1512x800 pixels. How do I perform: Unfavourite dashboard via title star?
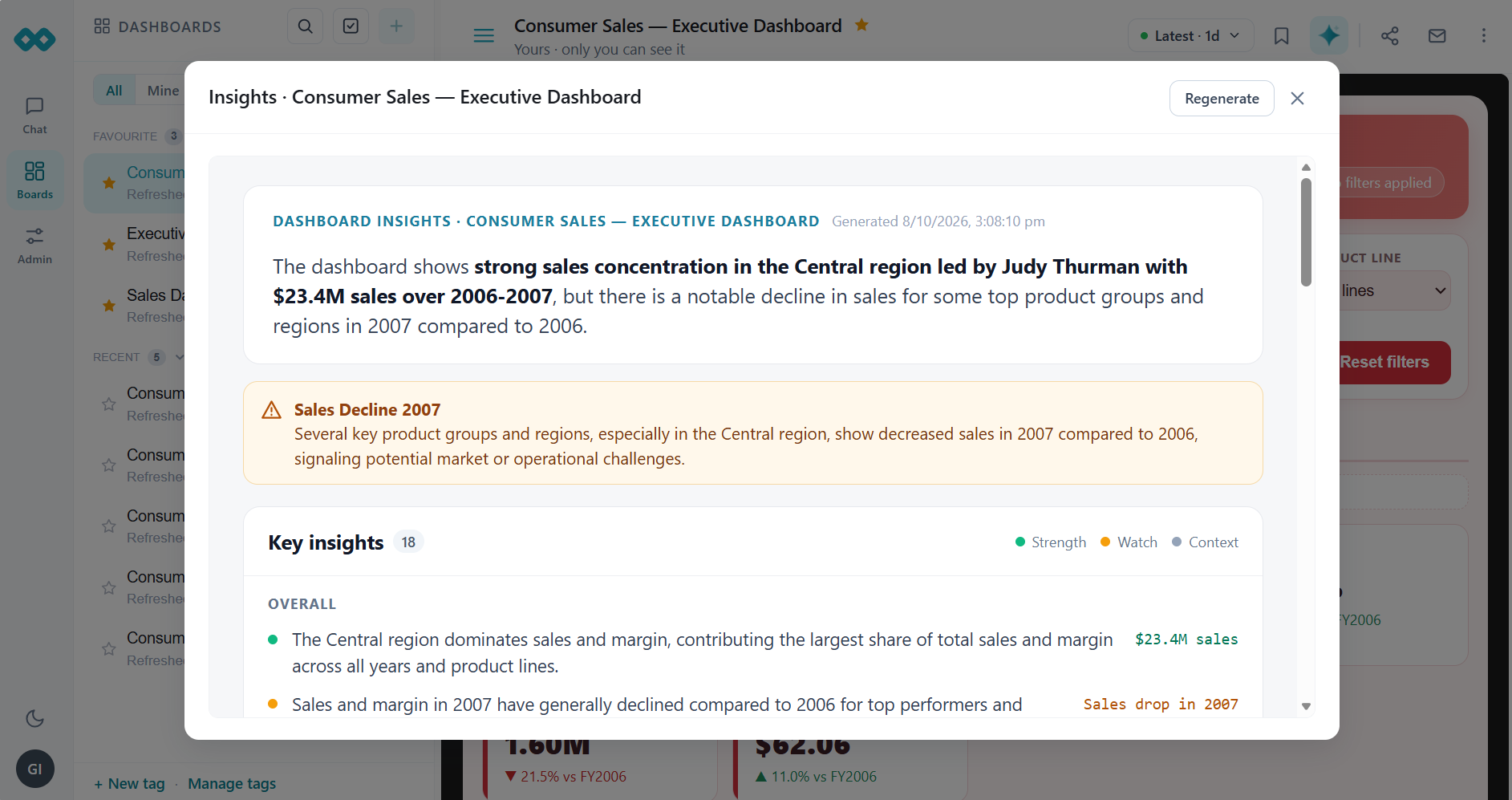pos(861,25)
